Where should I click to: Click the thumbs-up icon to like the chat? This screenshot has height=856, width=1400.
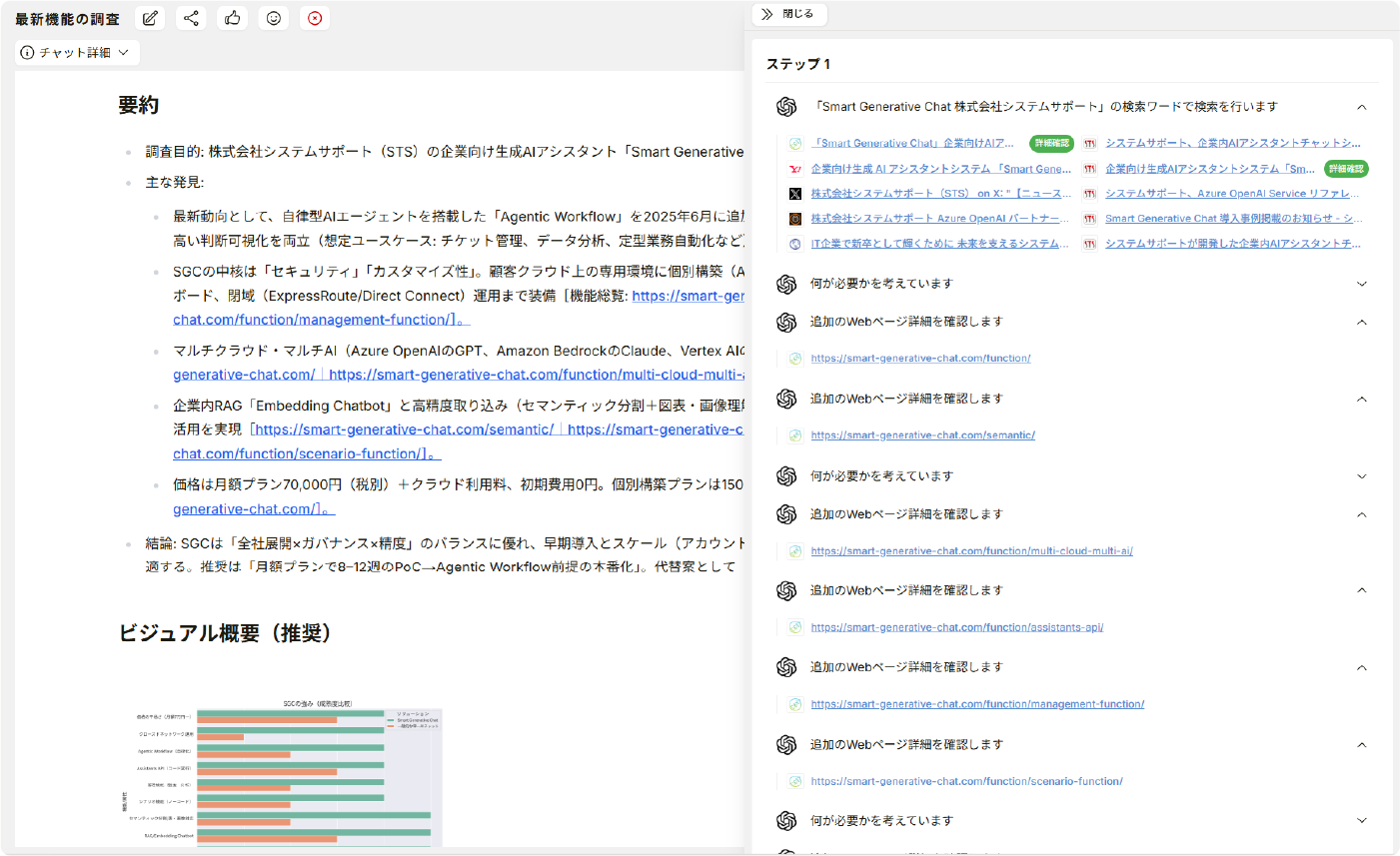(233, 18)
